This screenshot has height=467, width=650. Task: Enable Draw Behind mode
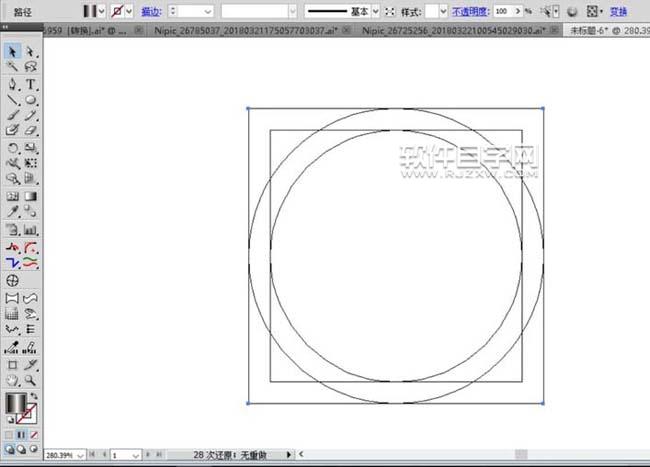point(22,449)
